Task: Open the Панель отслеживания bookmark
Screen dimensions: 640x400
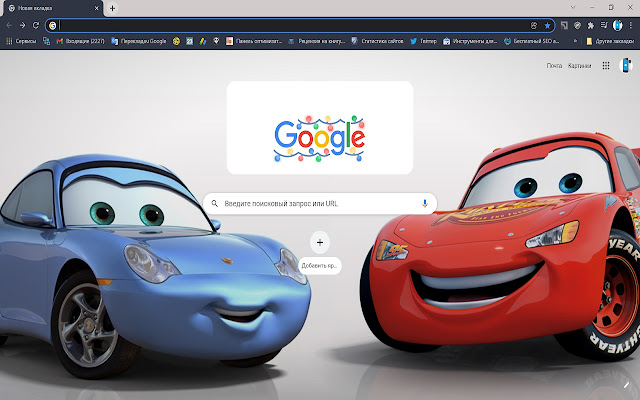Action: click(x=254, y=41)
